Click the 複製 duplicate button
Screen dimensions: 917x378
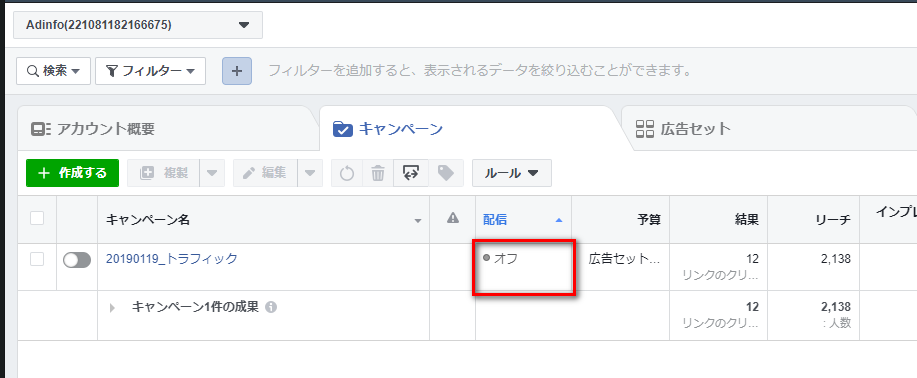(163, 173)
